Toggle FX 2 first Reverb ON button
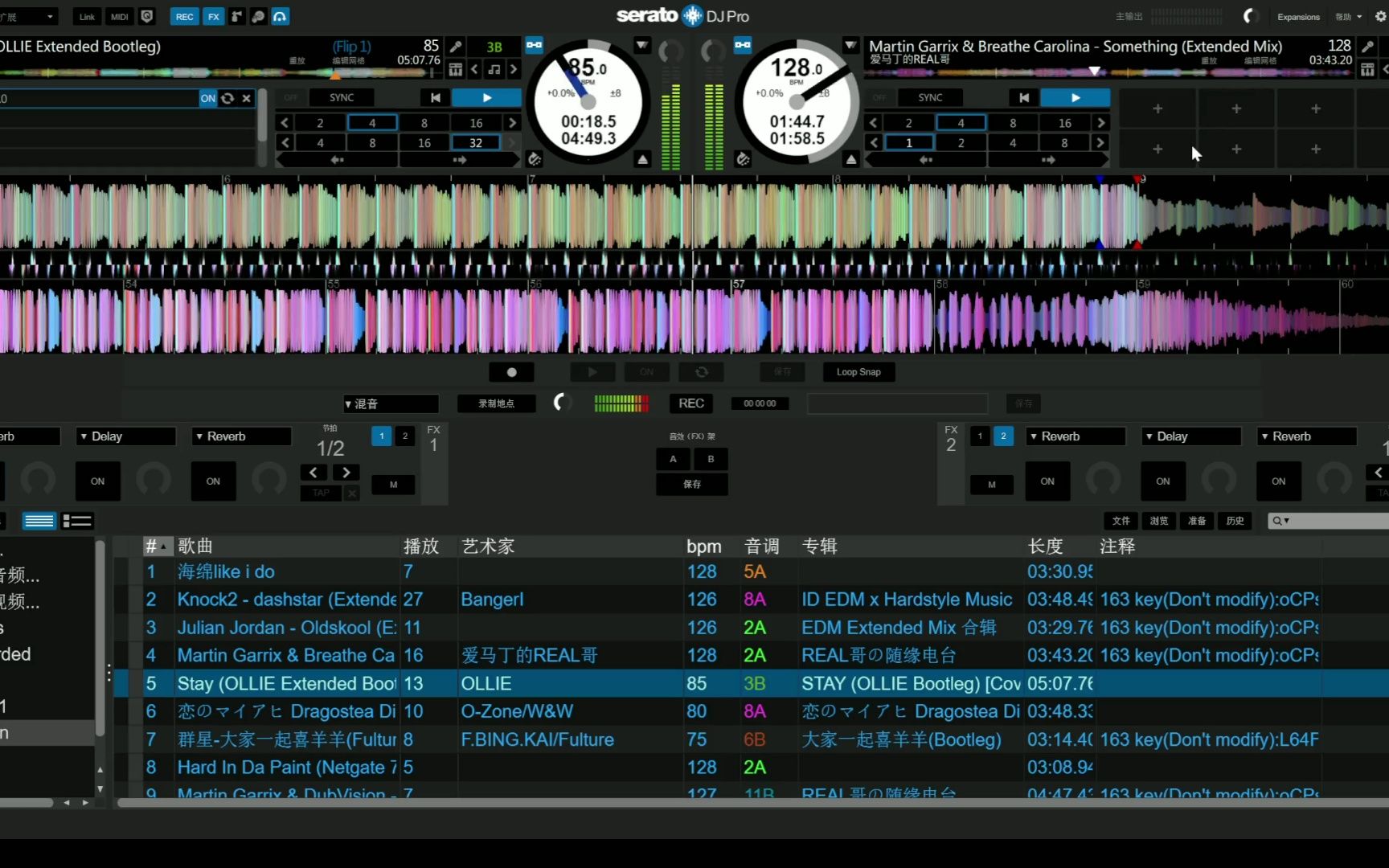Screen dimensions: 1389x868 pyautogui.click(x=1047, y=481)
